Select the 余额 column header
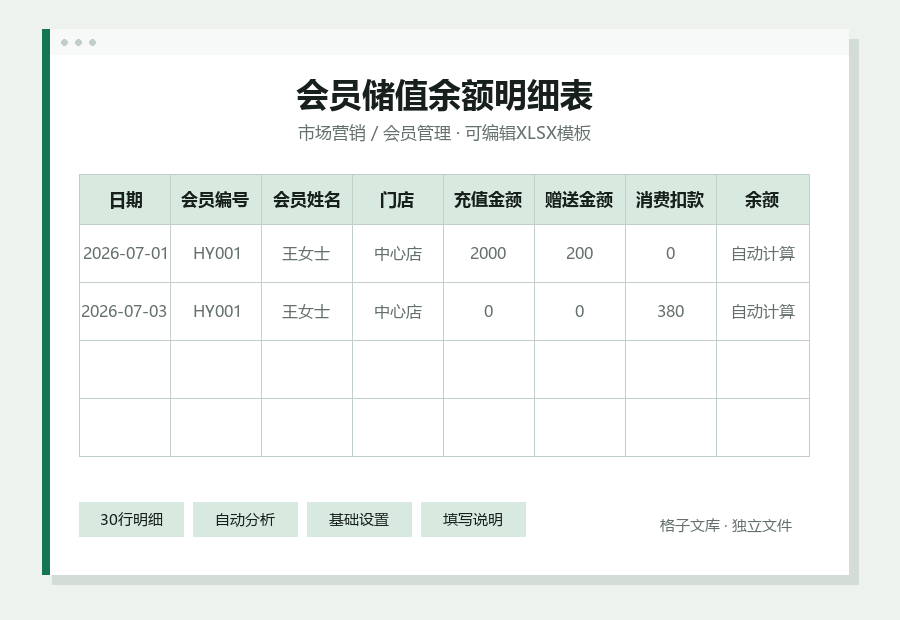Image resolution: width=900 pixels, height=620 pixels. point(763,200)
